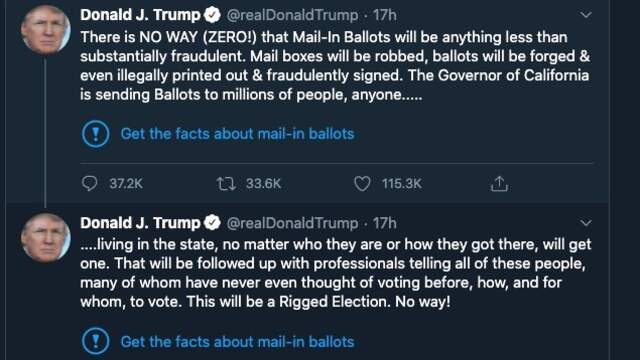Open first 'Get the facts about mail-in ballots' link
This screenshot has width=640, height=360.
[x=237, y=134]
